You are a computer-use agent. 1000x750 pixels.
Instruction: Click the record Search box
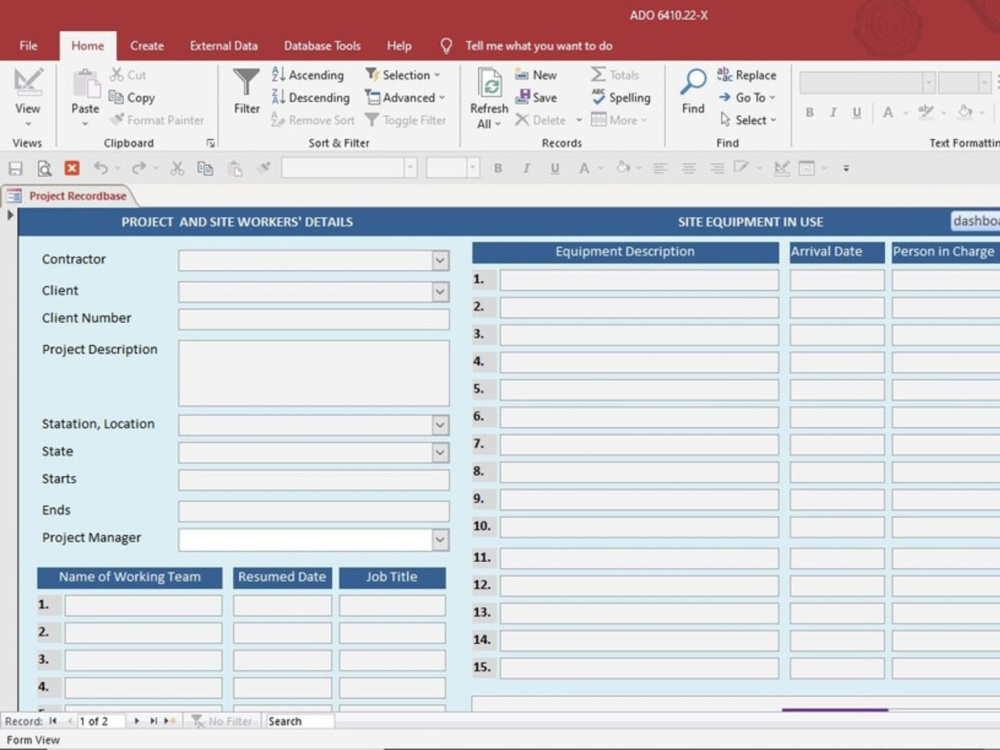pyautogui.click(x=299, y=721)
